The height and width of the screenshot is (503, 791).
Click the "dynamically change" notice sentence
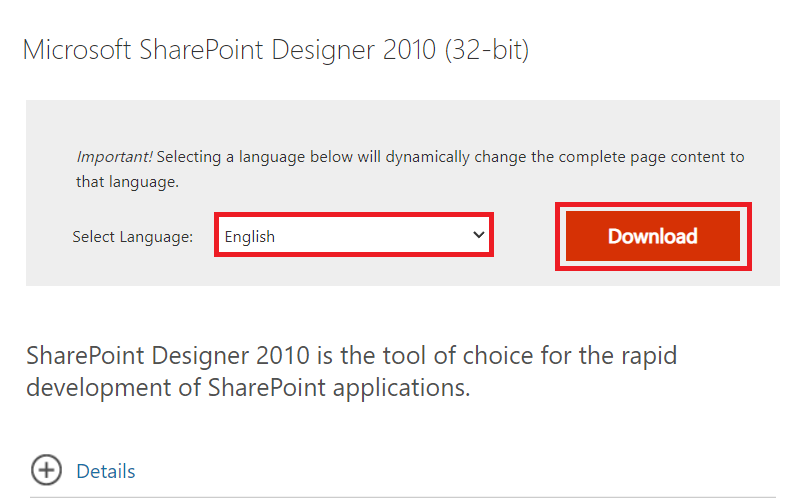pos(450,157)
